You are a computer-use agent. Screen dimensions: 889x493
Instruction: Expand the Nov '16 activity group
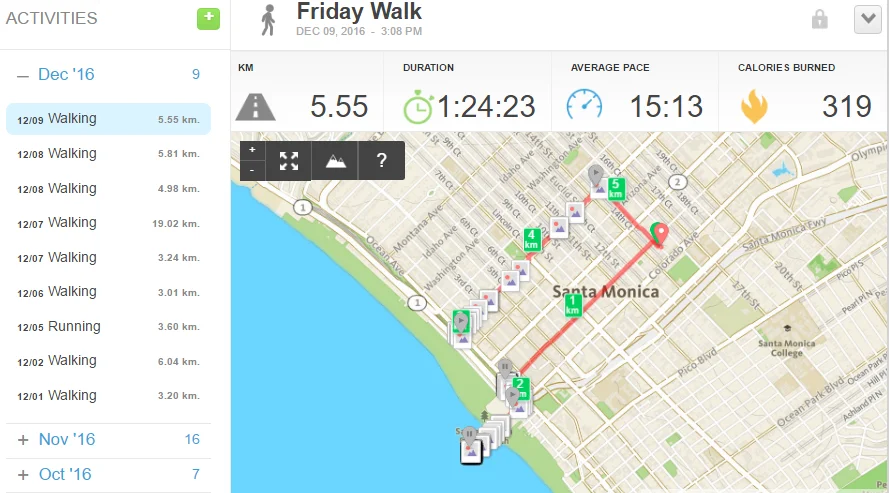(23, 440)
